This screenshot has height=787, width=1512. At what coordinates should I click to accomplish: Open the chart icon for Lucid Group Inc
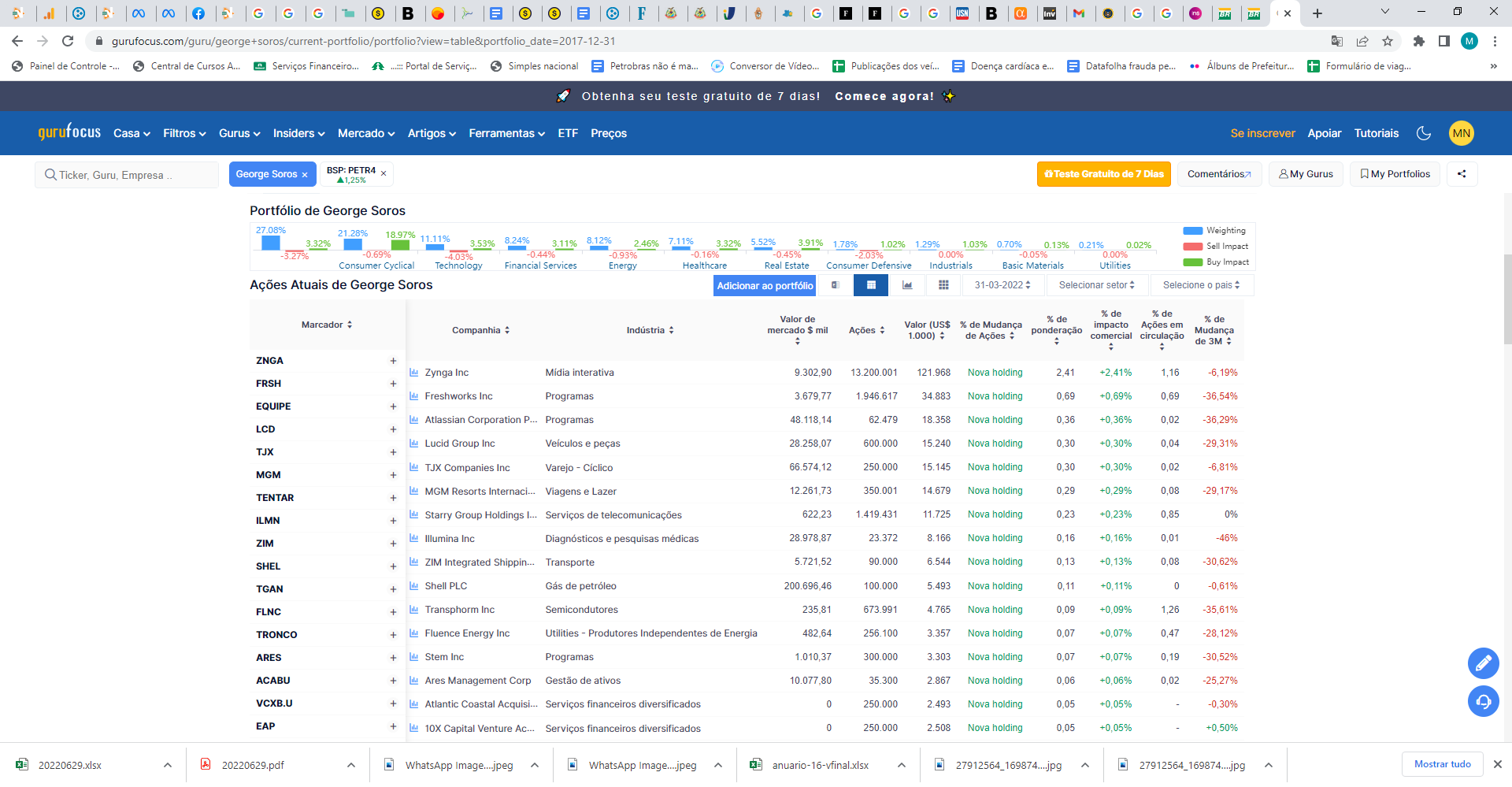(x=414, y=443)
